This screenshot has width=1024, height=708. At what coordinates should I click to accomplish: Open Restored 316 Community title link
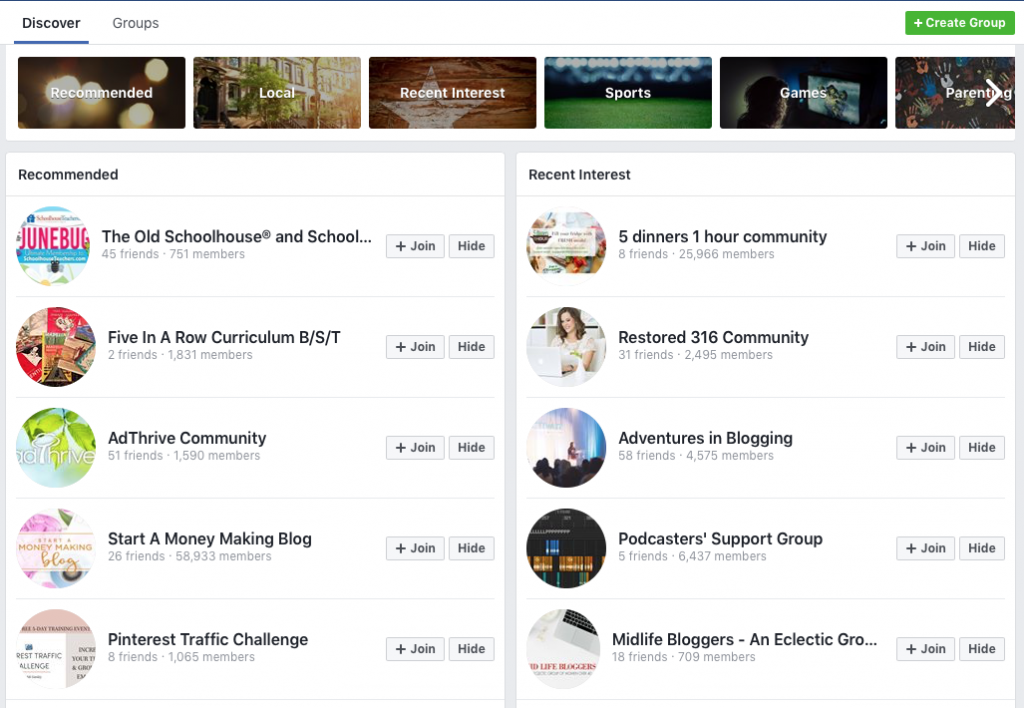pyautogui.click(x=713, y=337)
